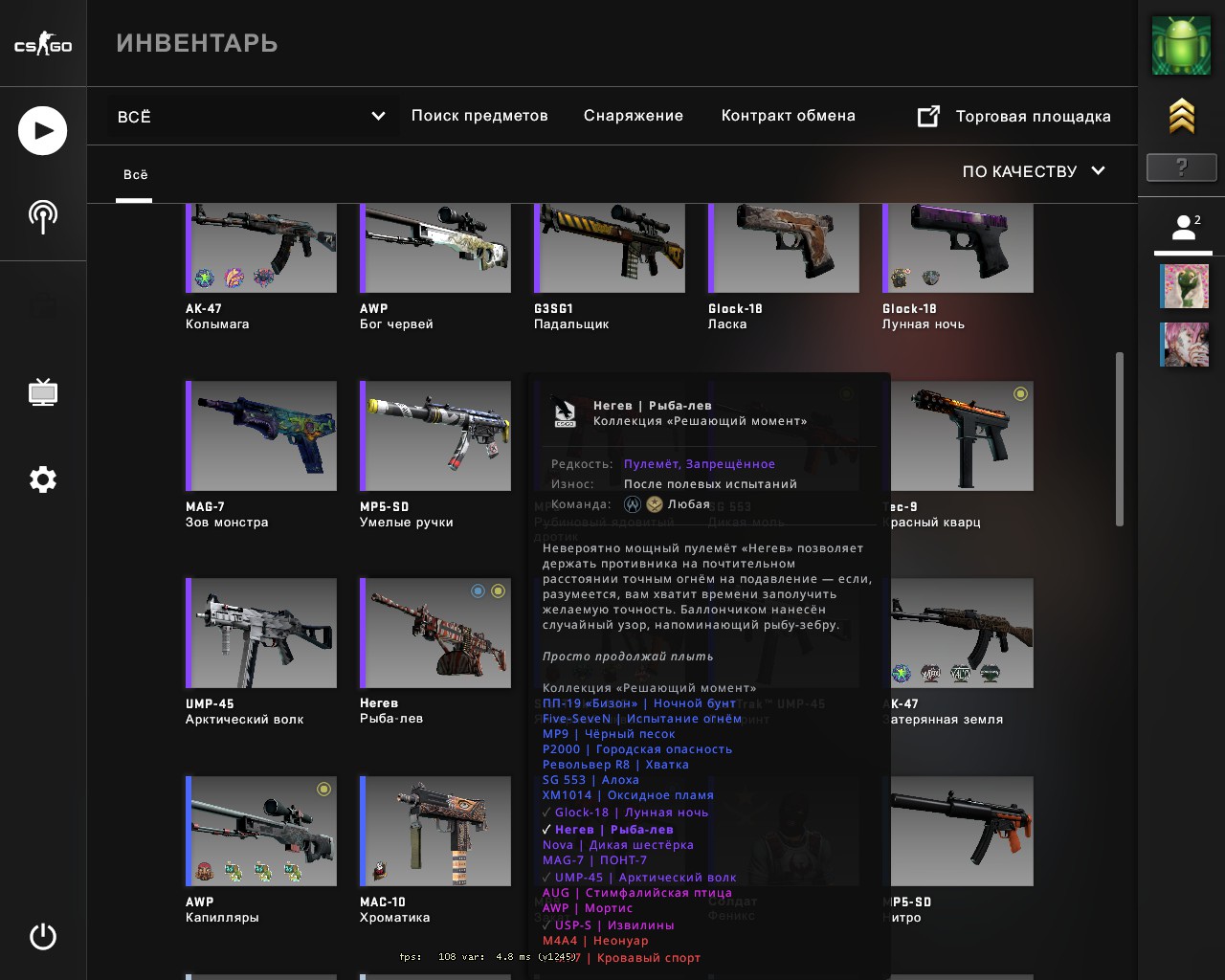The width and height of the screenshot is (1225, 980).
Task: Select second pink-haired friend avatar
Action: pyautogui.click(x=1185, y=345)
